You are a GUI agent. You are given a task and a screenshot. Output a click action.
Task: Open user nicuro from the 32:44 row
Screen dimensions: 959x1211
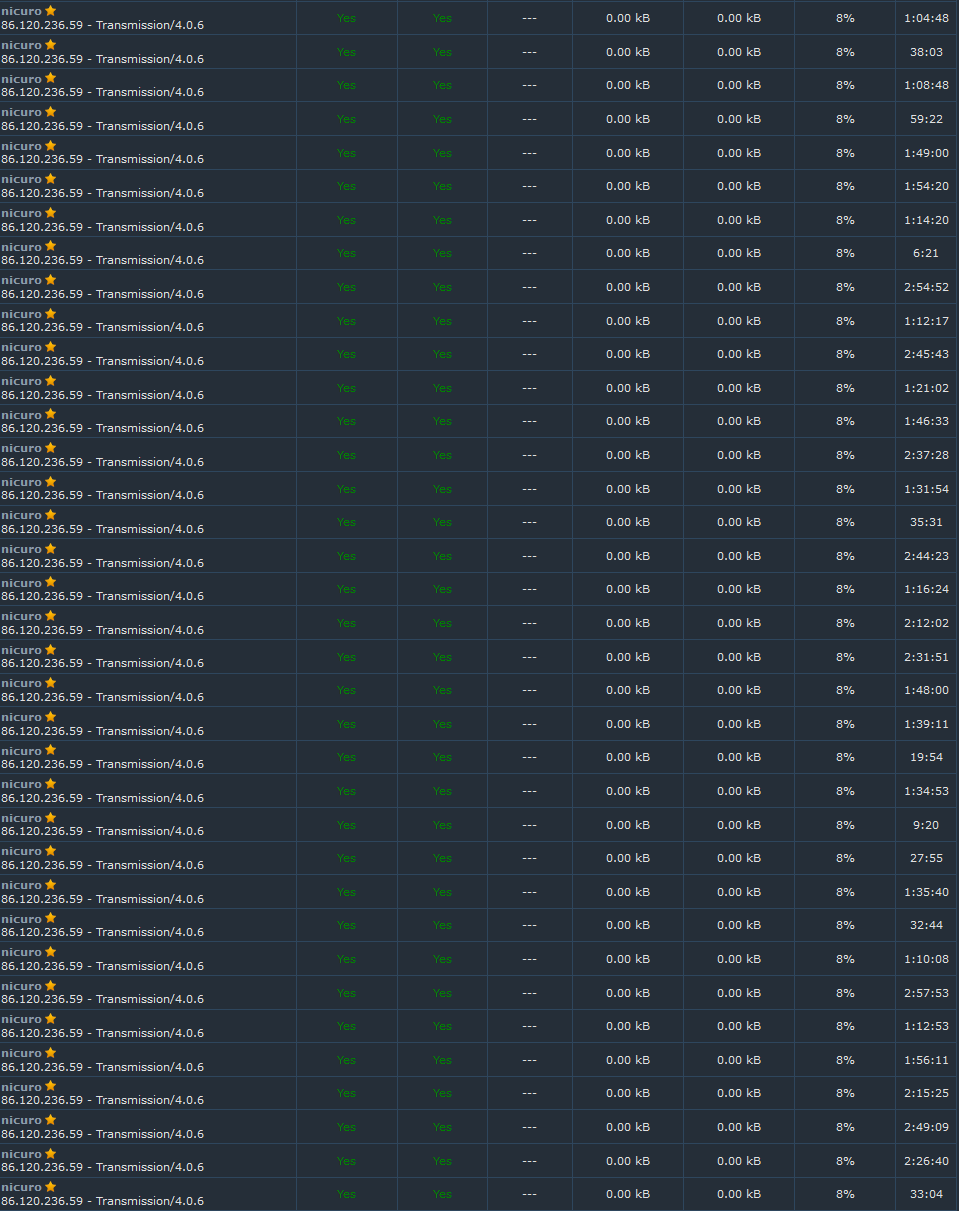tap(21, 919)
